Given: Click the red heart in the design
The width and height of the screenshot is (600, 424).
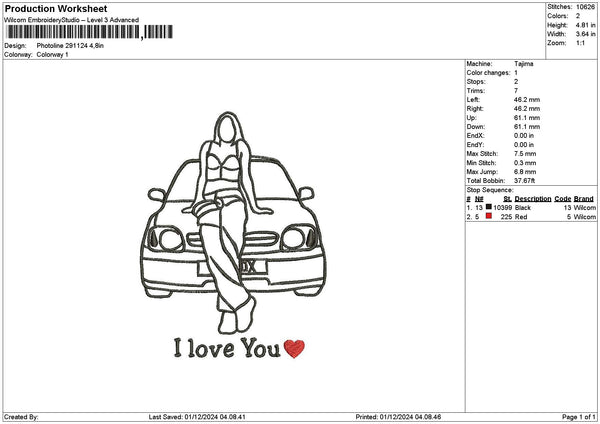Looking at the screenshot, I should click(294, 349).
